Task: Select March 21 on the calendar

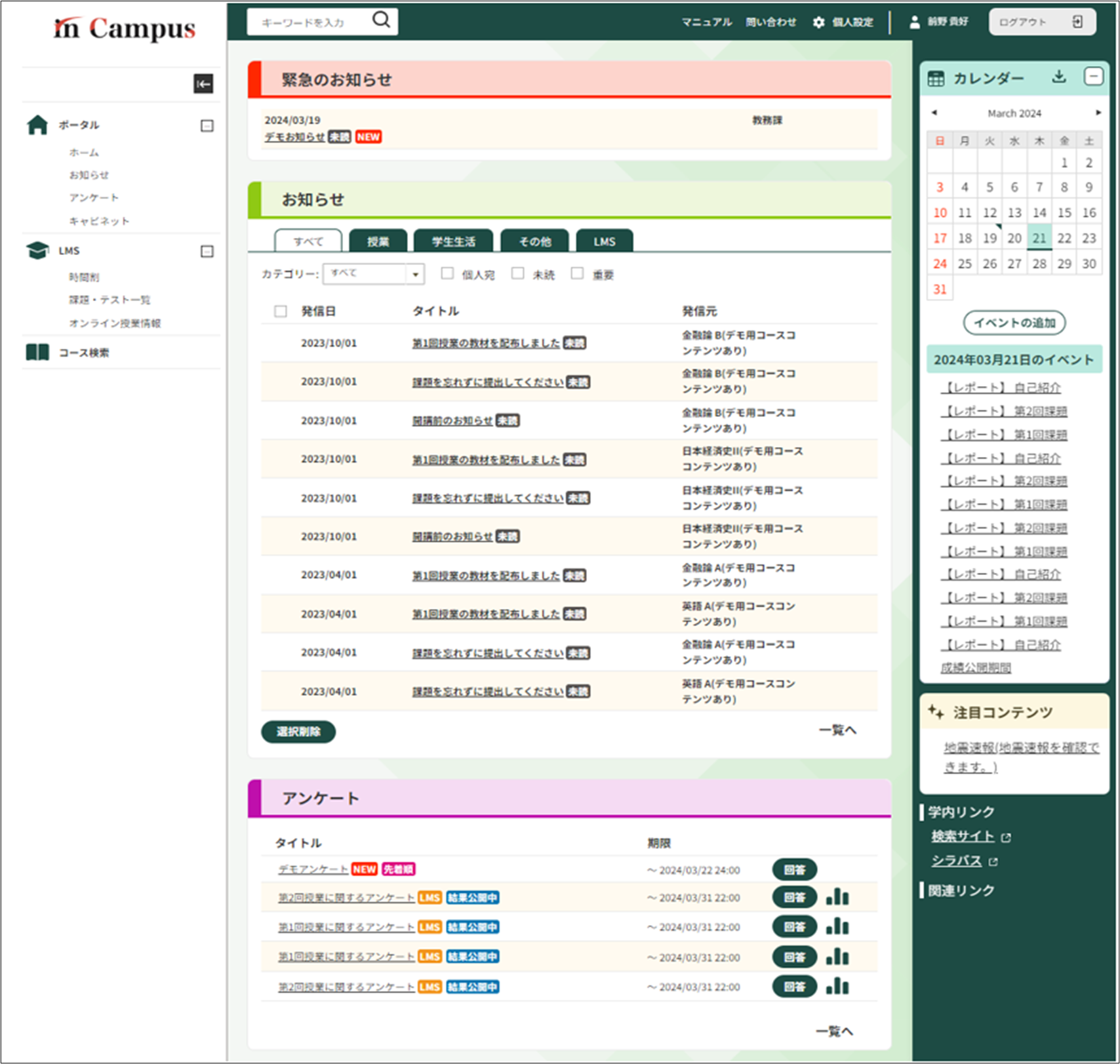Action: coord(1039,238)
